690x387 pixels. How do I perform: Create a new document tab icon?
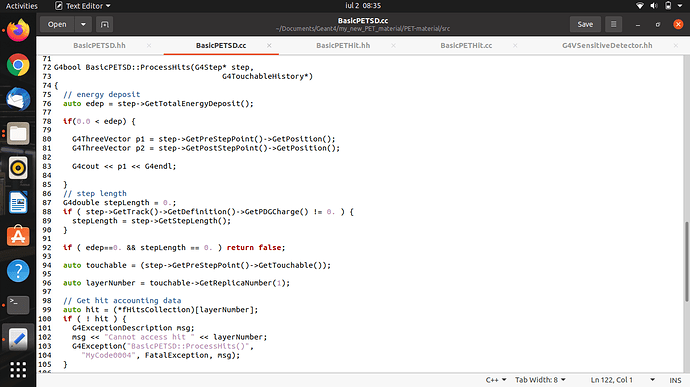[105, 24]
